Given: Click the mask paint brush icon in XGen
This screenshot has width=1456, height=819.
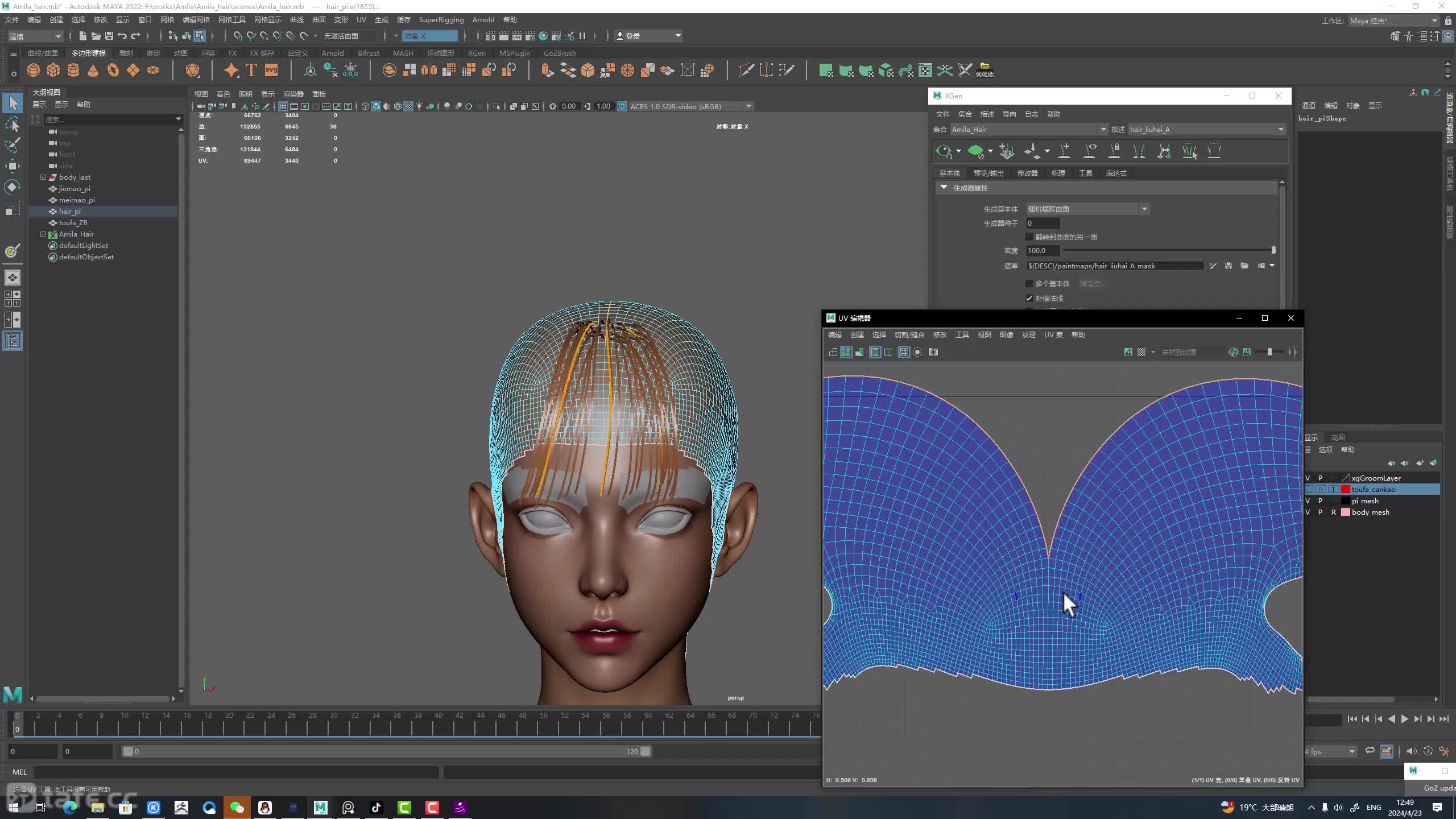Looking at the screenshot, I should tap(1213, 266).
